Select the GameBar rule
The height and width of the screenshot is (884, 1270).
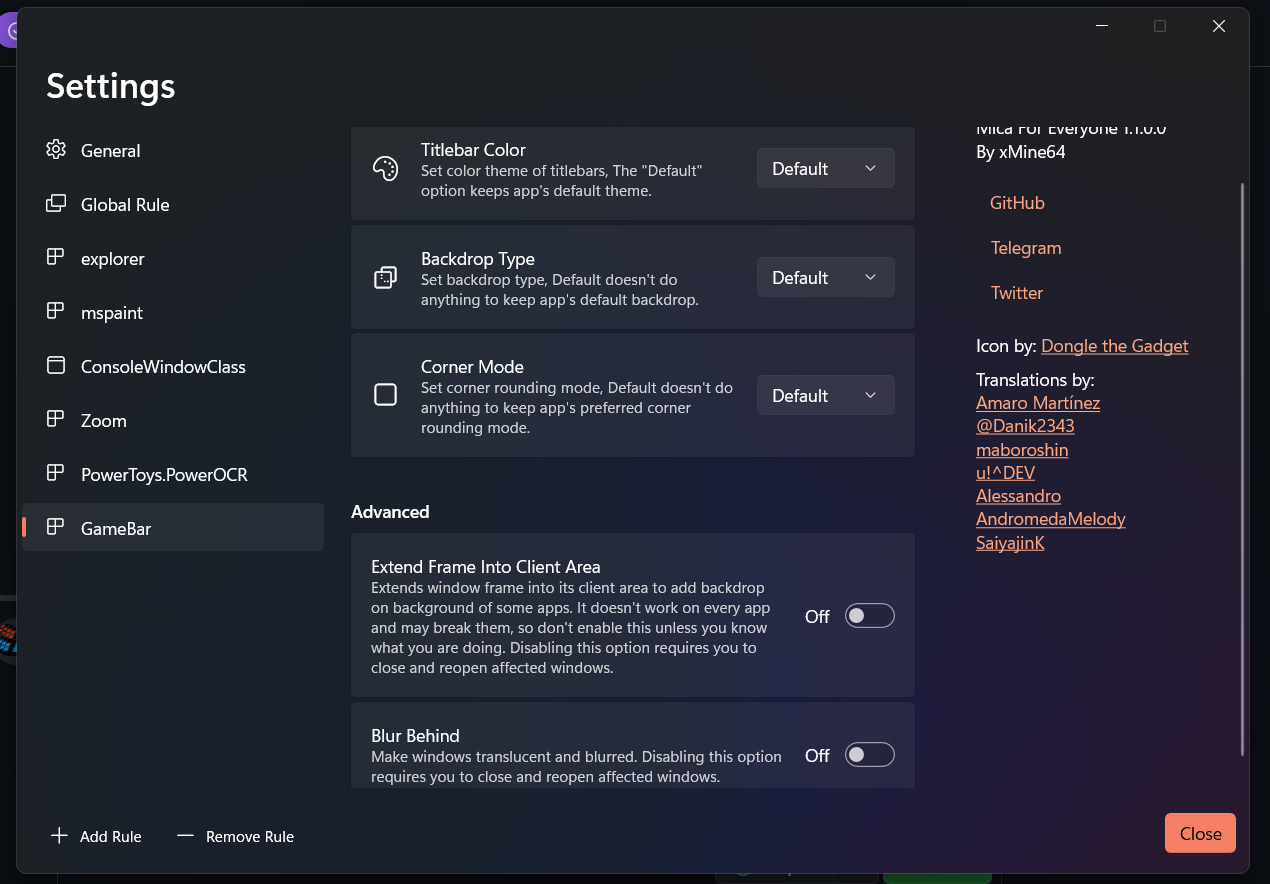[x=173, y=527]
